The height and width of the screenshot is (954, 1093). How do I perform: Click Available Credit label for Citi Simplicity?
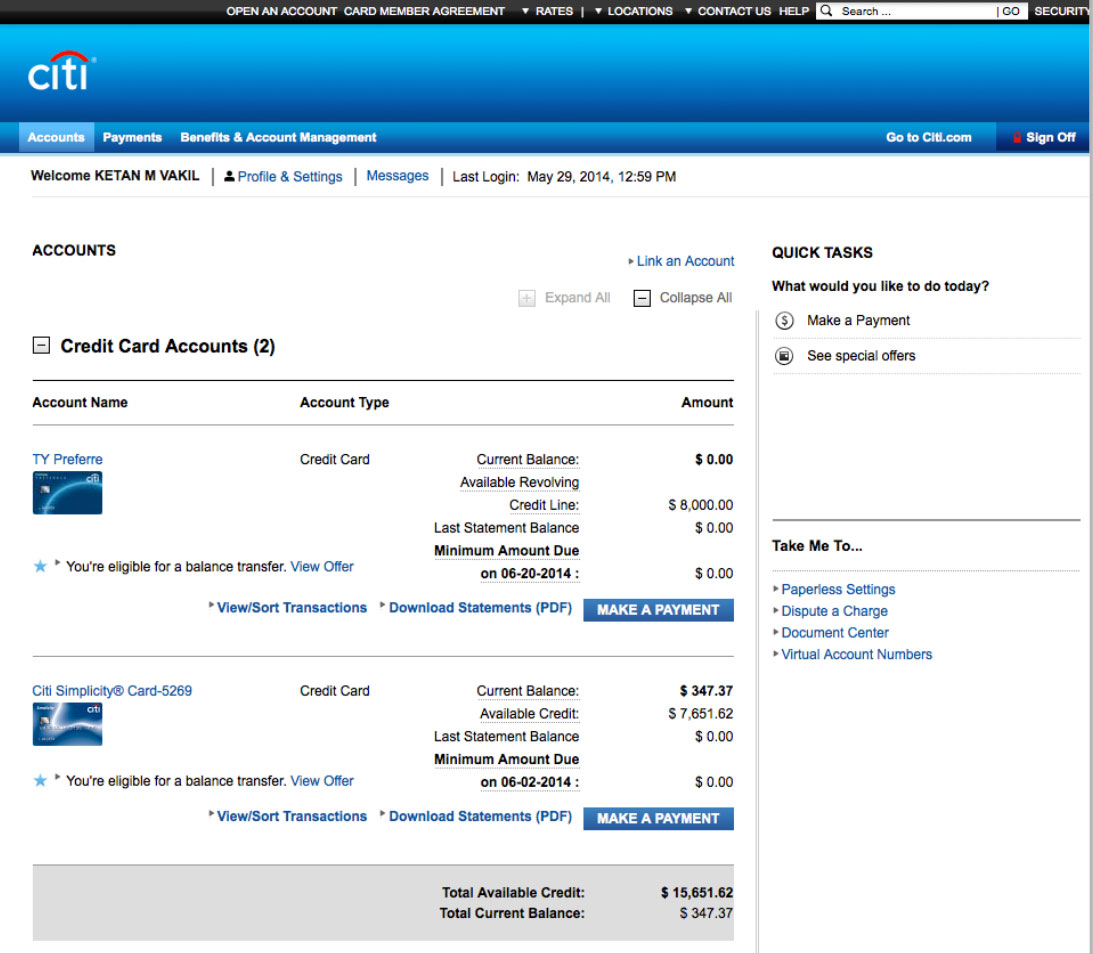529,714
